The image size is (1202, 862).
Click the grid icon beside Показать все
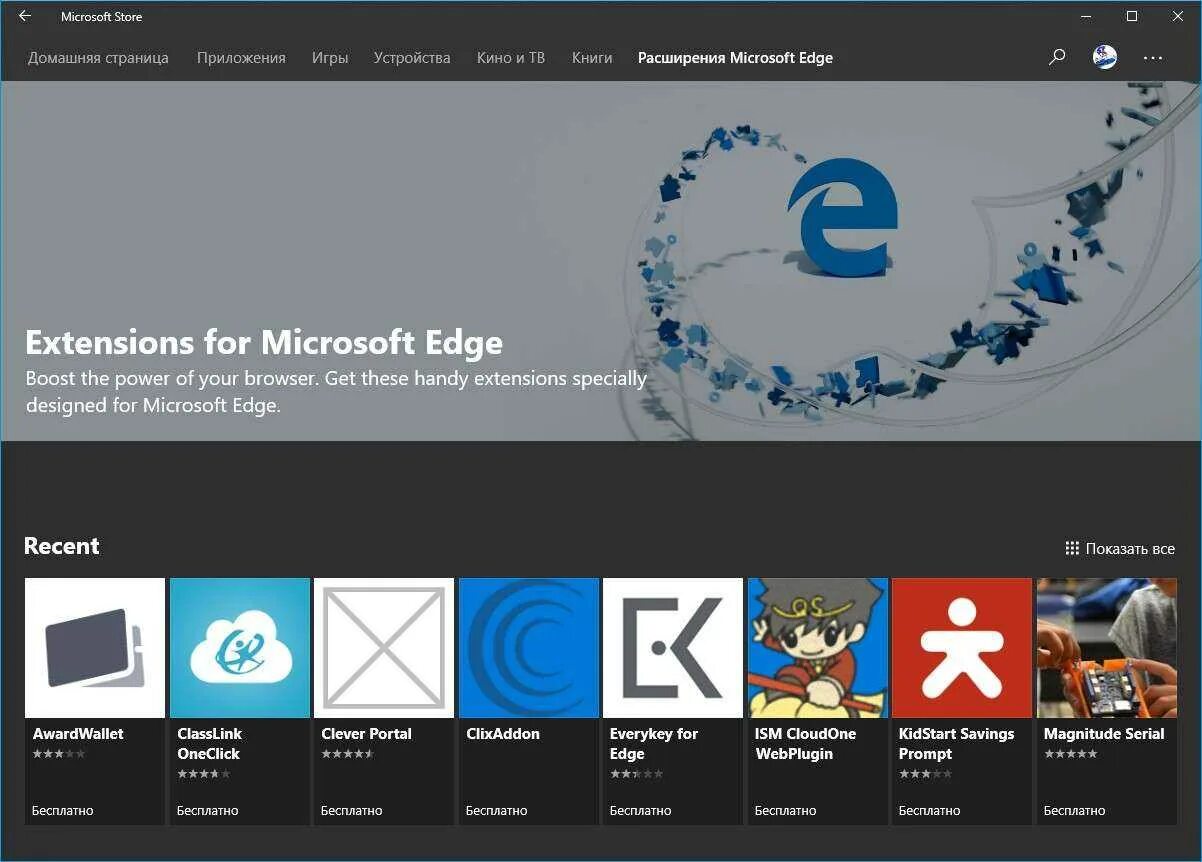tap(1072, 548)
